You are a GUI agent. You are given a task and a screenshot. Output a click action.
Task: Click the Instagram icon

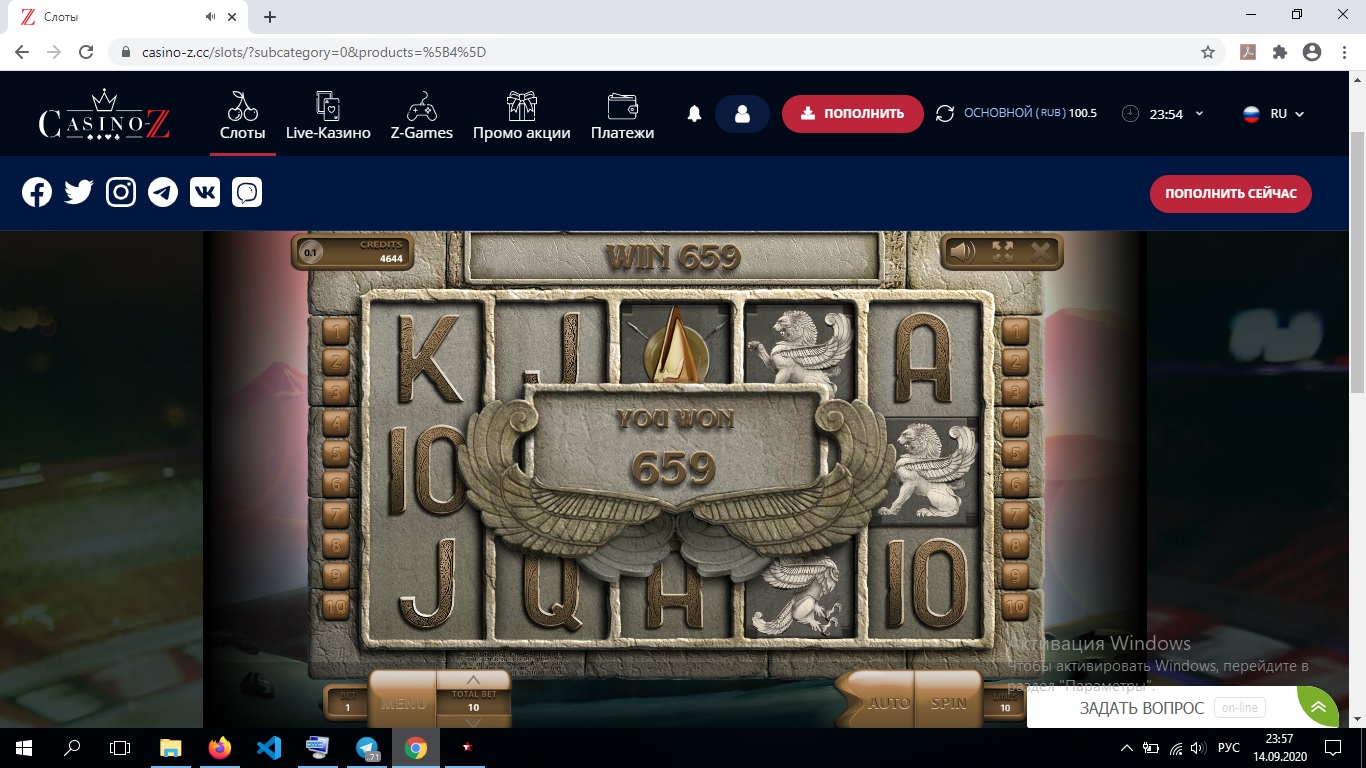coord(121,192)
